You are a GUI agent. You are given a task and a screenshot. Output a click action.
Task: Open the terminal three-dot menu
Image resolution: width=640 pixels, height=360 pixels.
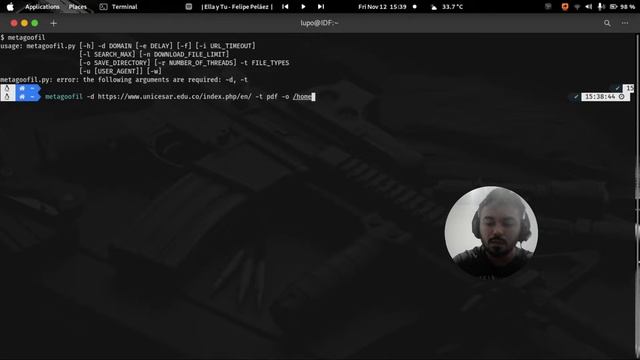(625, 23)
